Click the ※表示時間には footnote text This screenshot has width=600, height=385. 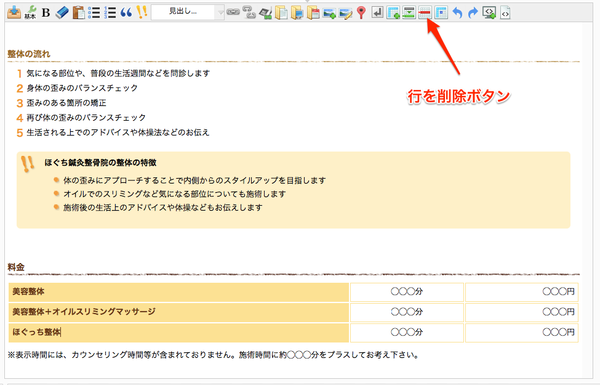(x=214, y=355)
